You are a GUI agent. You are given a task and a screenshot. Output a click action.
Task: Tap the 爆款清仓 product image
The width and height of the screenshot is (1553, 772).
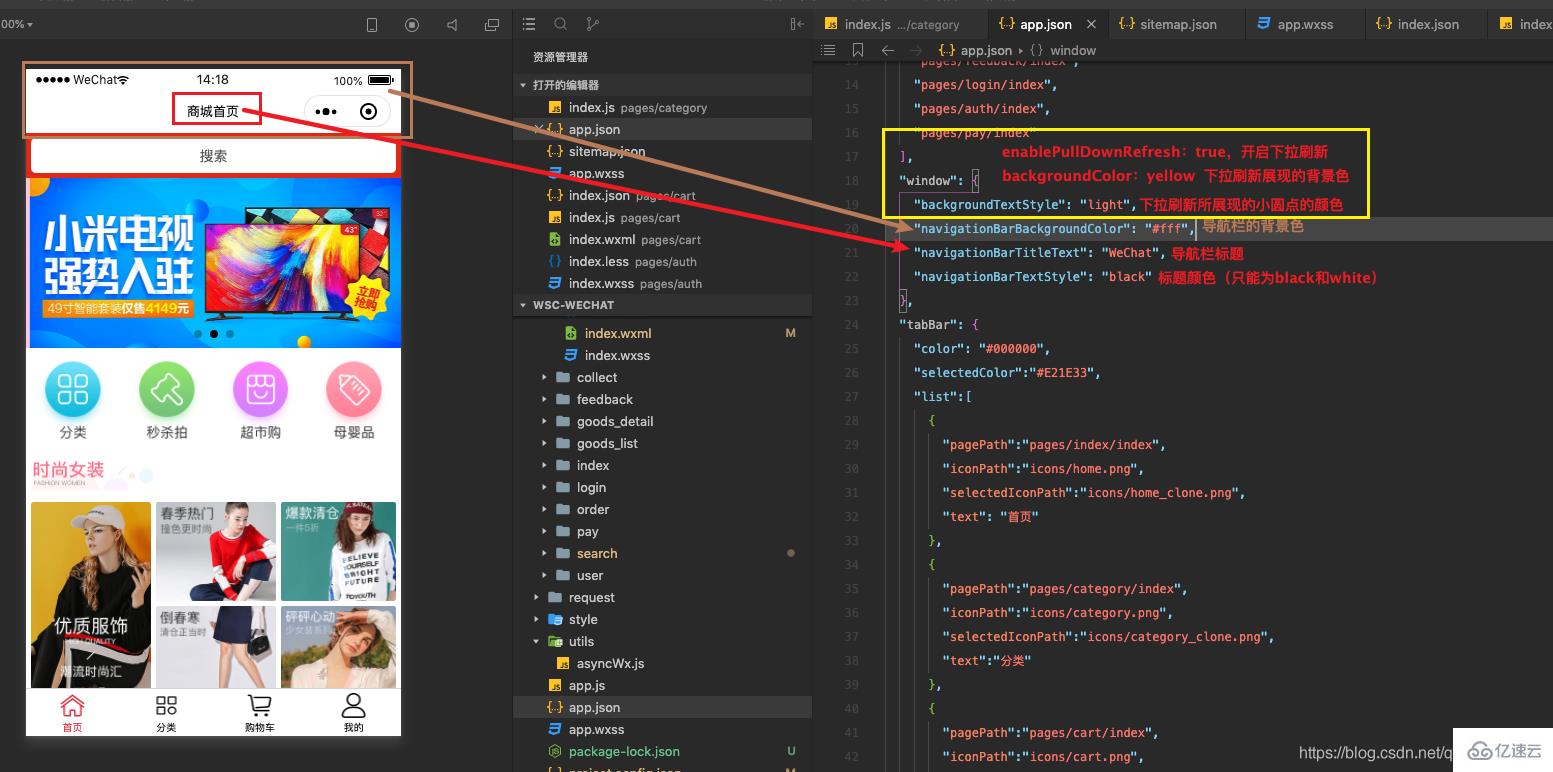(338, 551)
